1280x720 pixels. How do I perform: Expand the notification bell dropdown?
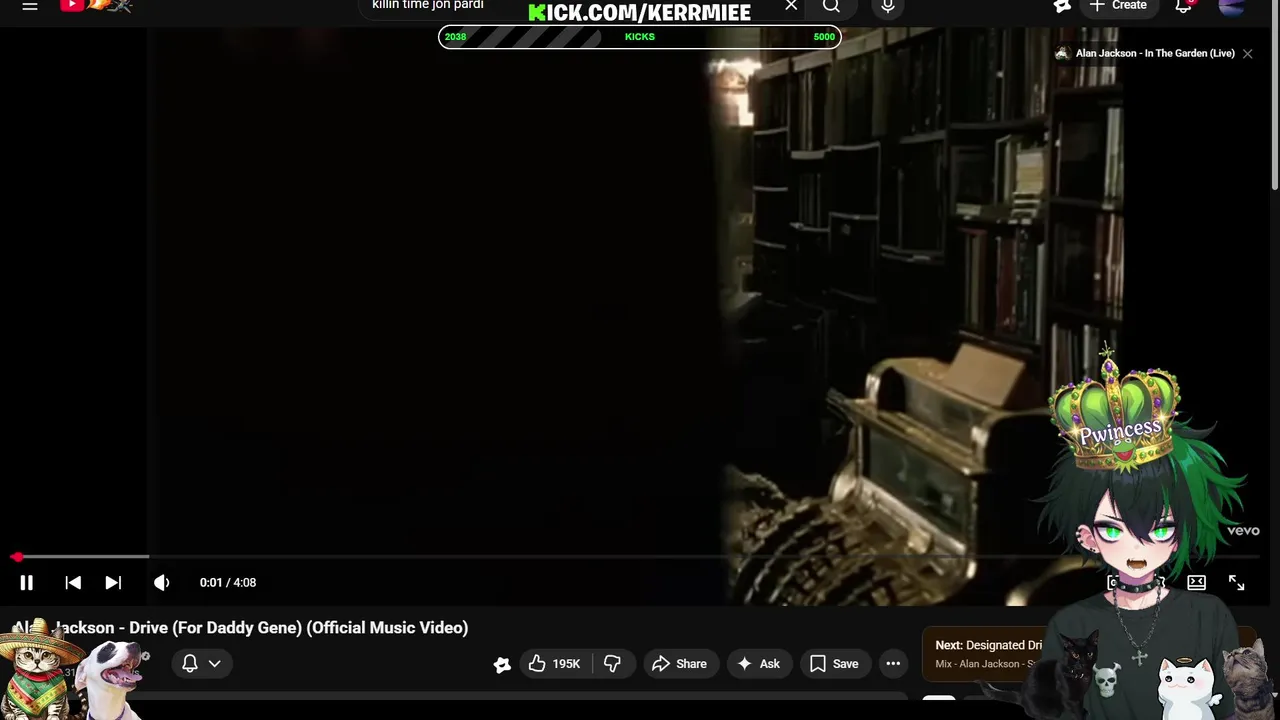[201, 664]
